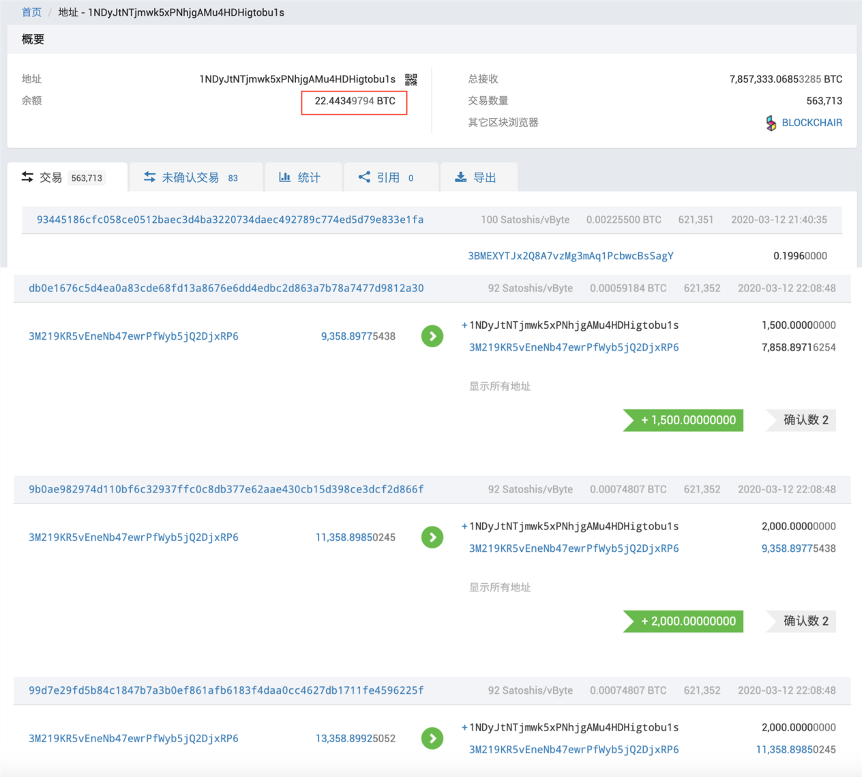The width and height of the screenshot is (862, 777).
Task: Click the fee 0.00225500 BTC
Action: tap(623, 220)
